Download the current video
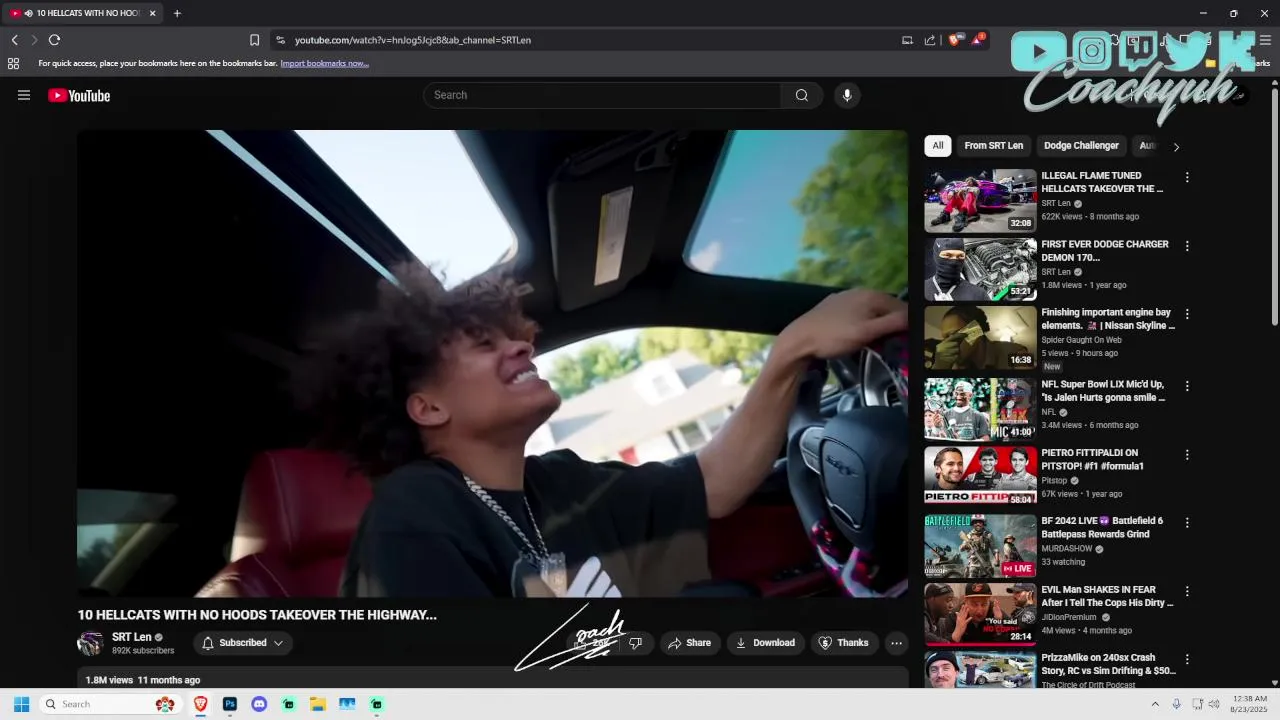Image resolution: width=1280 pixels, height=720 pixels. [x=765, y=643]
